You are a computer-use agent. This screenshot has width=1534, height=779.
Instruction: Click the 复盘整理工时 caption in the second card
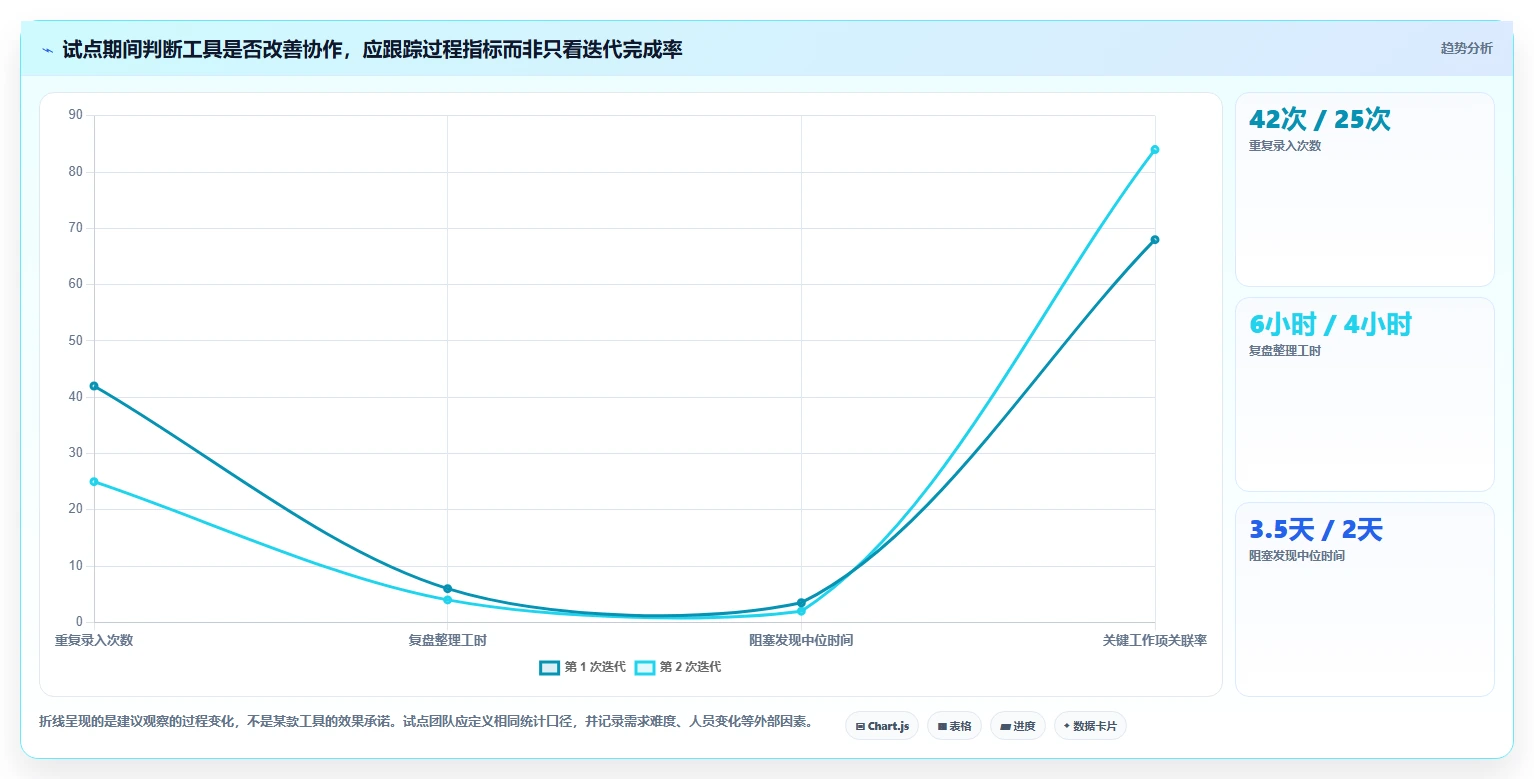point(1285,351)
